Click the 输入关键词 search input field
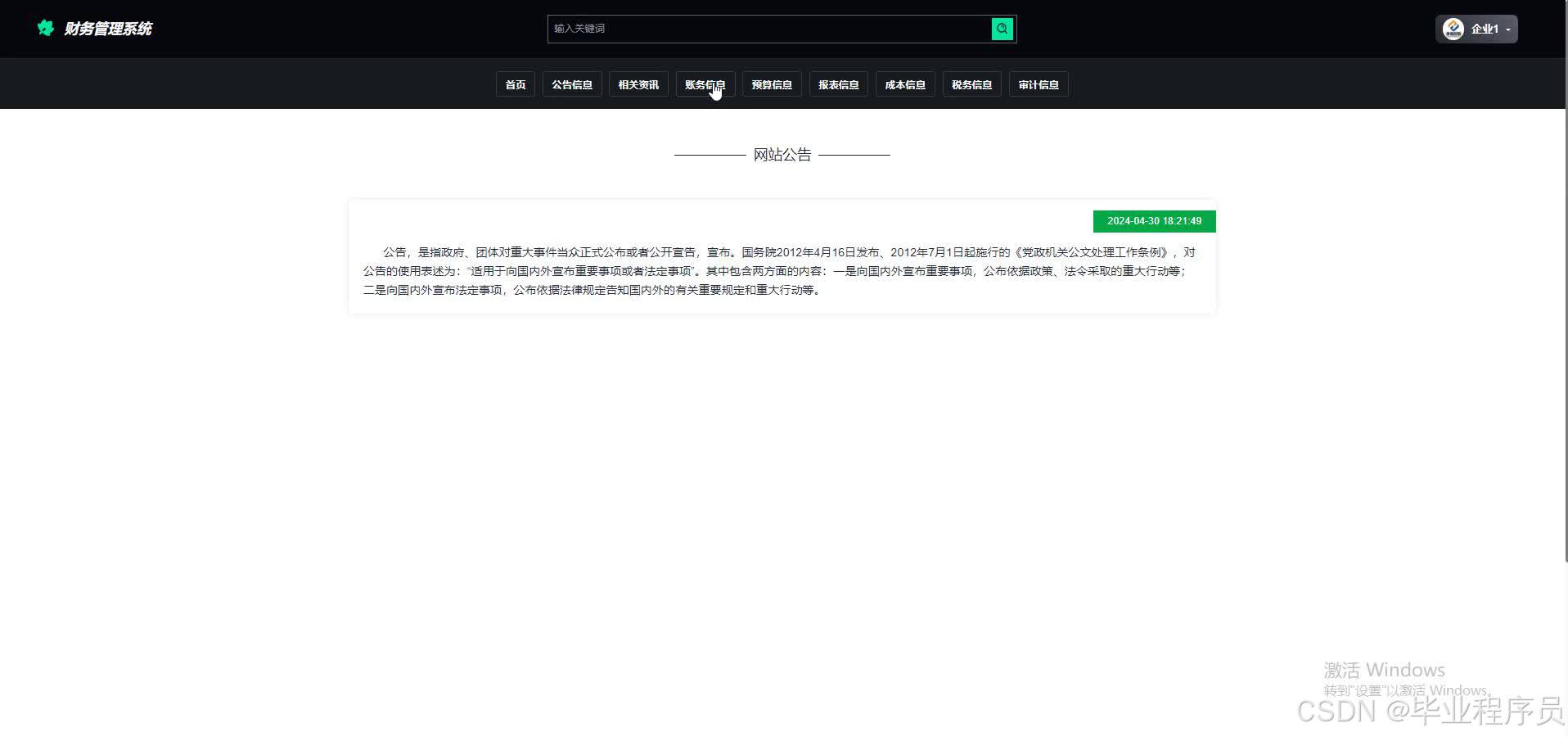1568x737 pixels. 769,28
